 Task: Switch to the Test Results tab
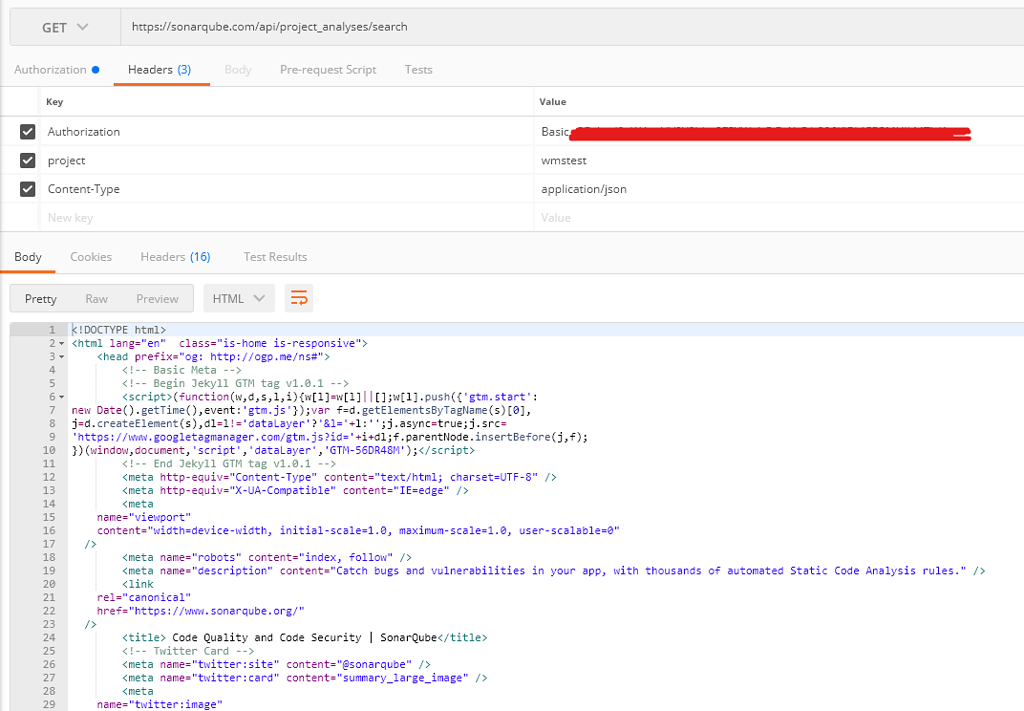tap(275, 256)
